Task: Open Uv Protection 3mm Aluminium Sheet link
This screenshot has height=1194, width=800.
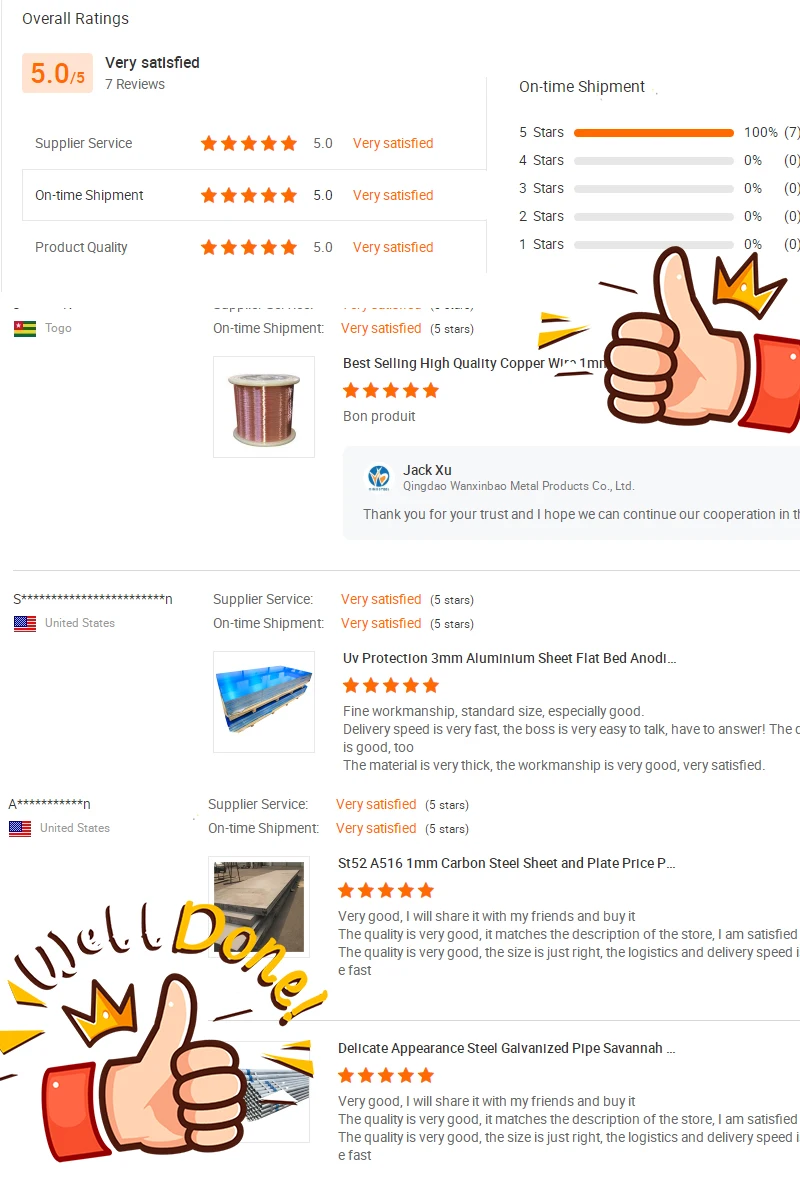Action: tap(509, 658)
